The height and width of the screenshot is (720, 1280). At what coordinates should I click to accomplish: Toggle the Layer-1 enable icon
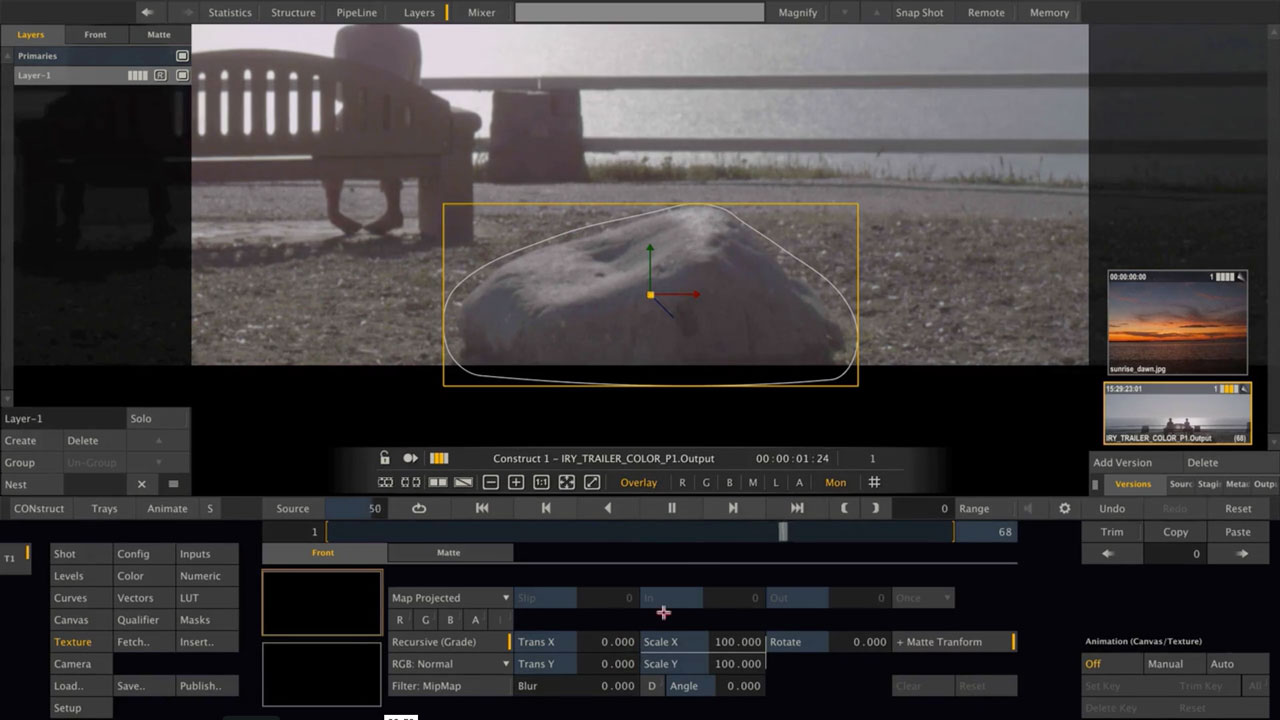pyautogui.click(x=182, y=75)
